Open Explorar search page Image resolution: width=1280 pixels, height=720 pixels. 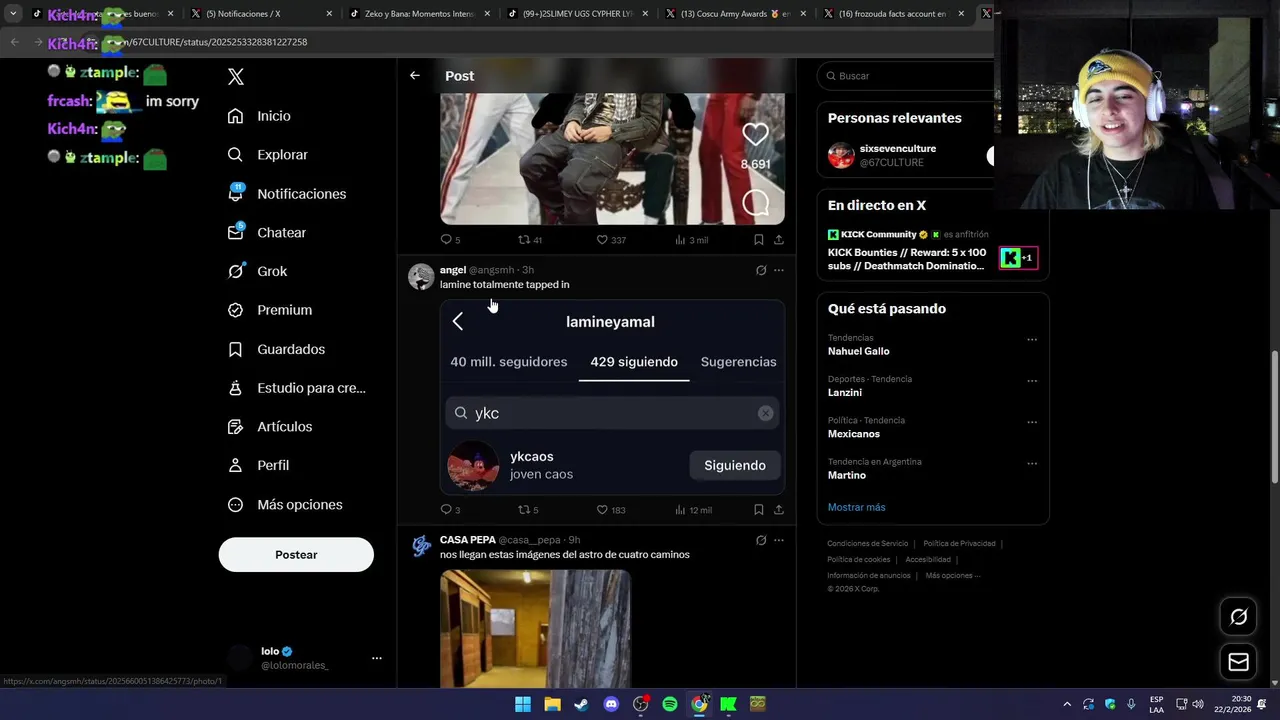(x=267, y=155)
